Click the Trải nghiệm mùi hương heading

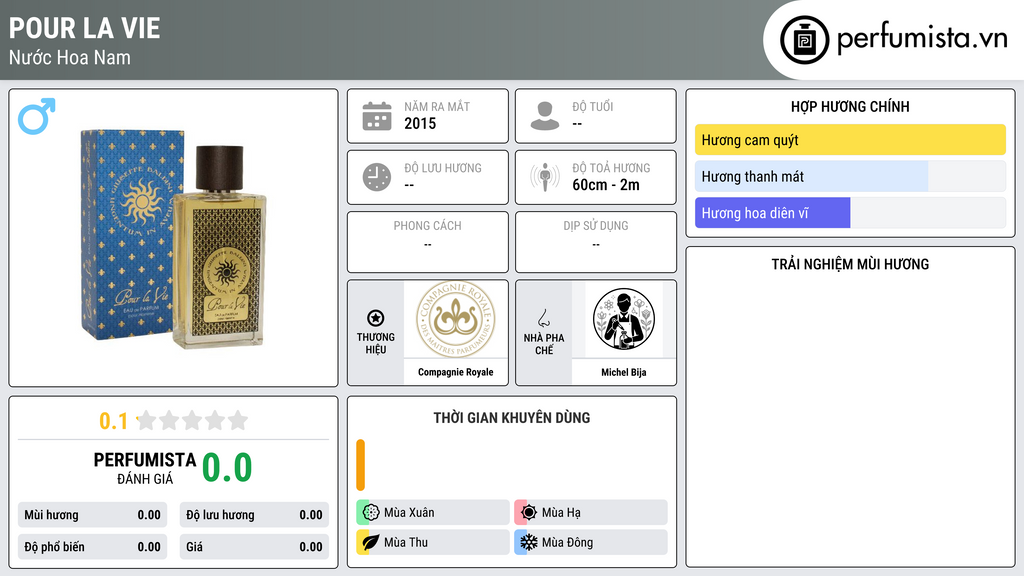click(x=850, y=264)
